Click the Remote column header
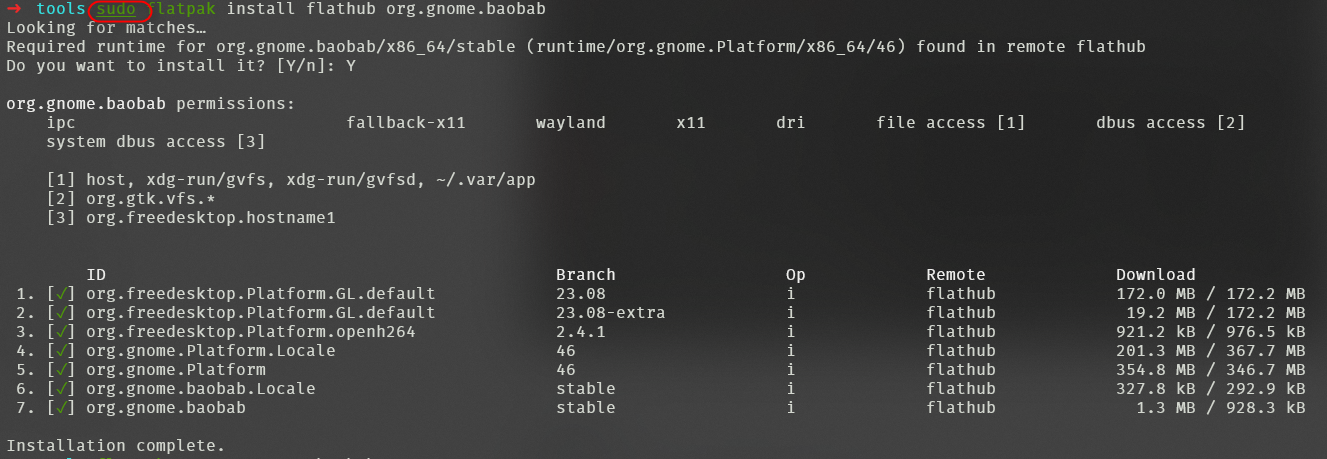Viewport: 1327px width, 459px height. pos(956,275)
